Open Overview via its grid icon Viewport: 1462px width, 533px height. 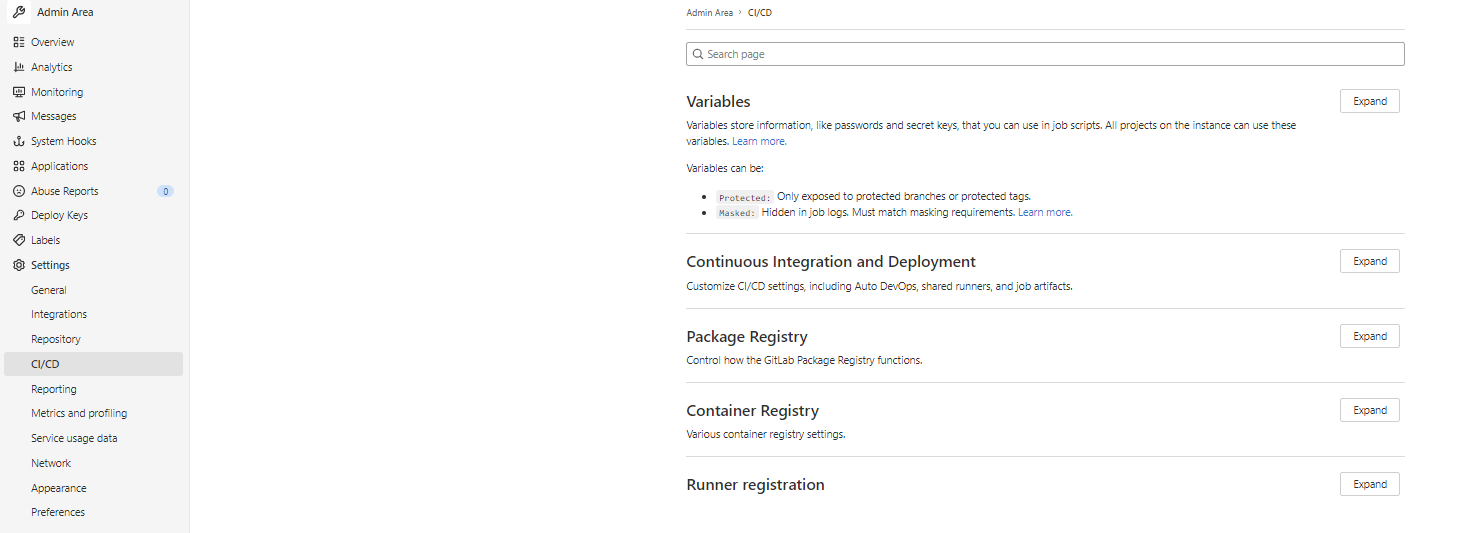[19, 42]
